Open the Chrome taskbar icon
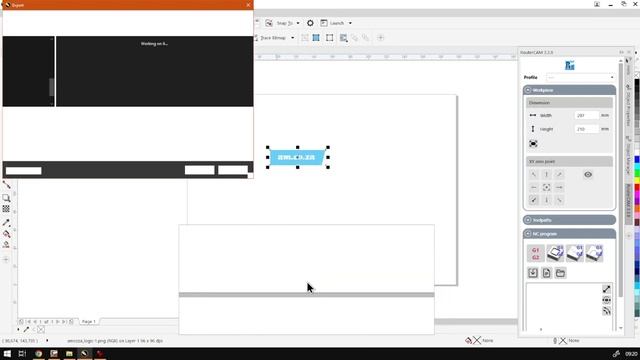Image resolution: width=640 pixels, height=360 pixels. click(38, 353)
